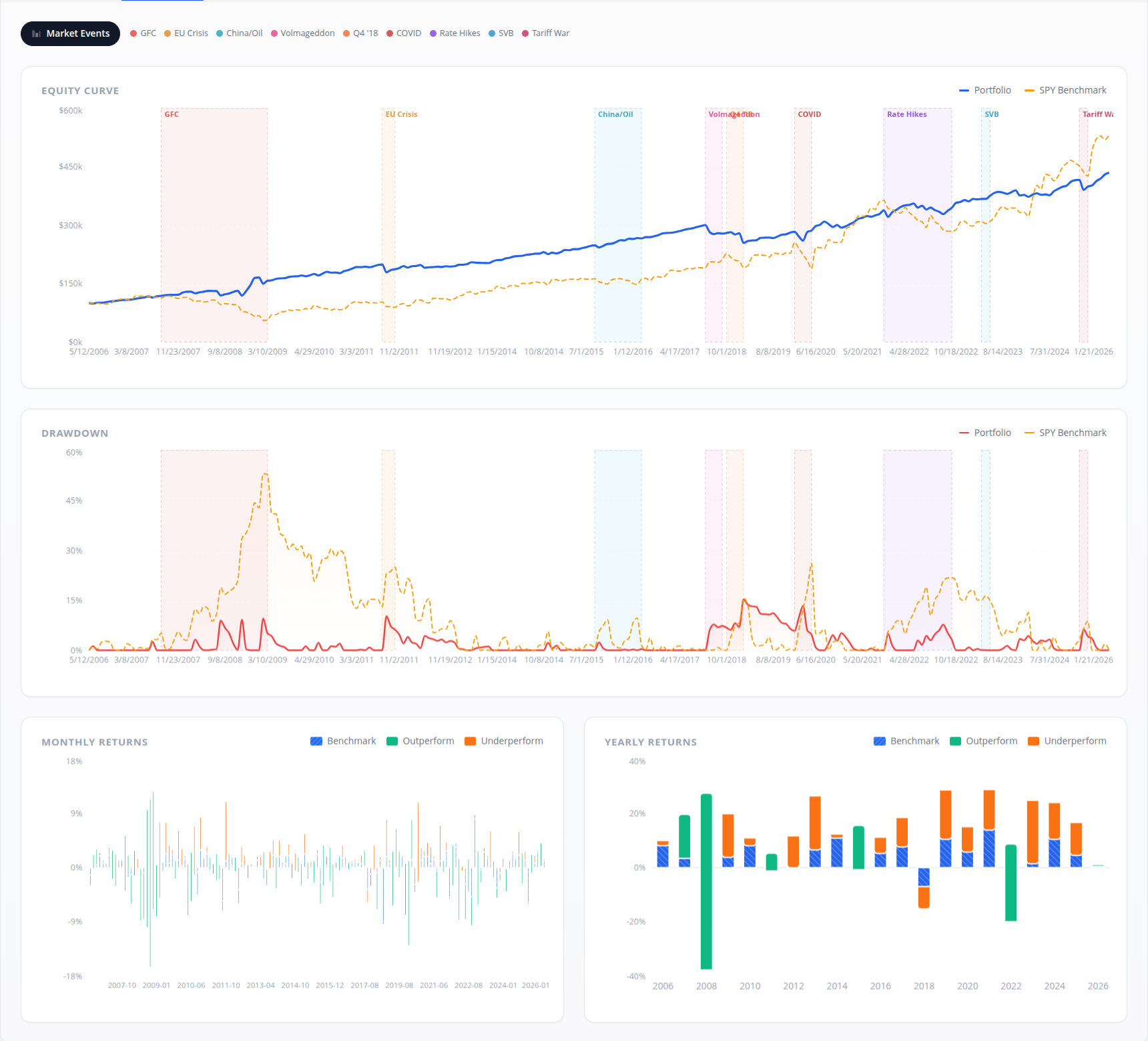Screen dimensions: 1148x1041
Task: Toggle Underperform legend in Yearly Returns
Action: pyautogui.click(x=1067, y=741)
